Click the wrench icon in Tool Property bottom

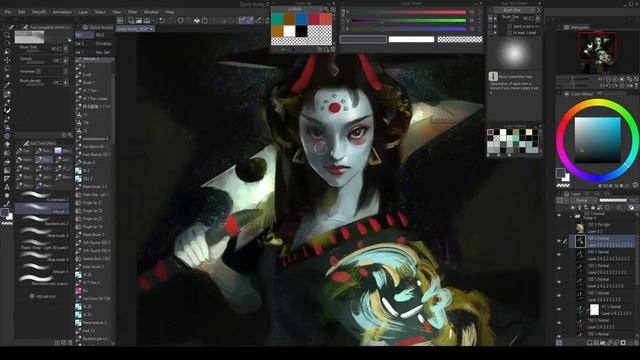click(70, 134)
